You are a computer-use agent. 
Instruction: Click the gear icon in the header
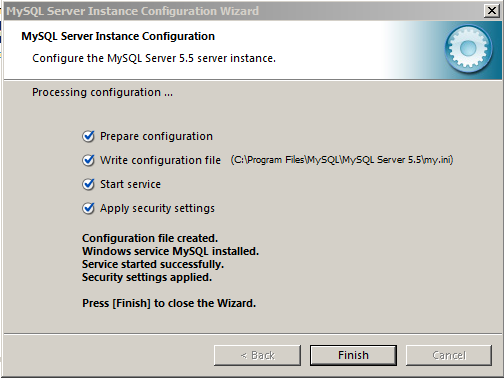[x=468, y=49]
